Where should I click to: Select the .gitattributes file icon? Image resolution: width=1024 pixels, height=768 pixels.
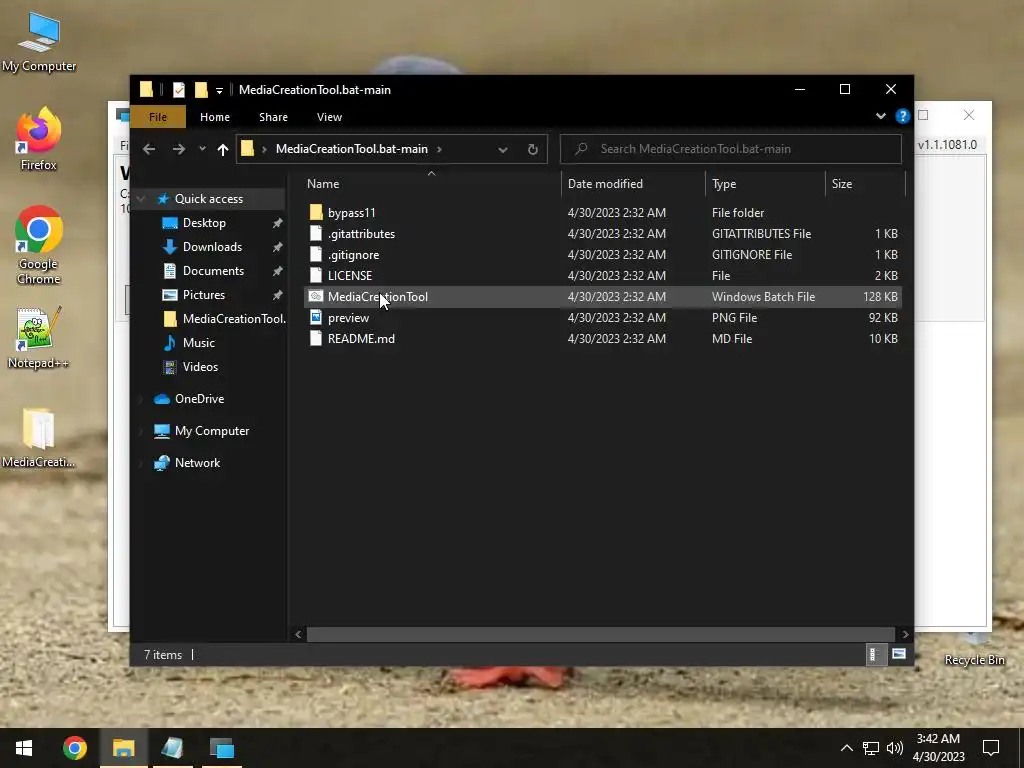pos(316,233)
